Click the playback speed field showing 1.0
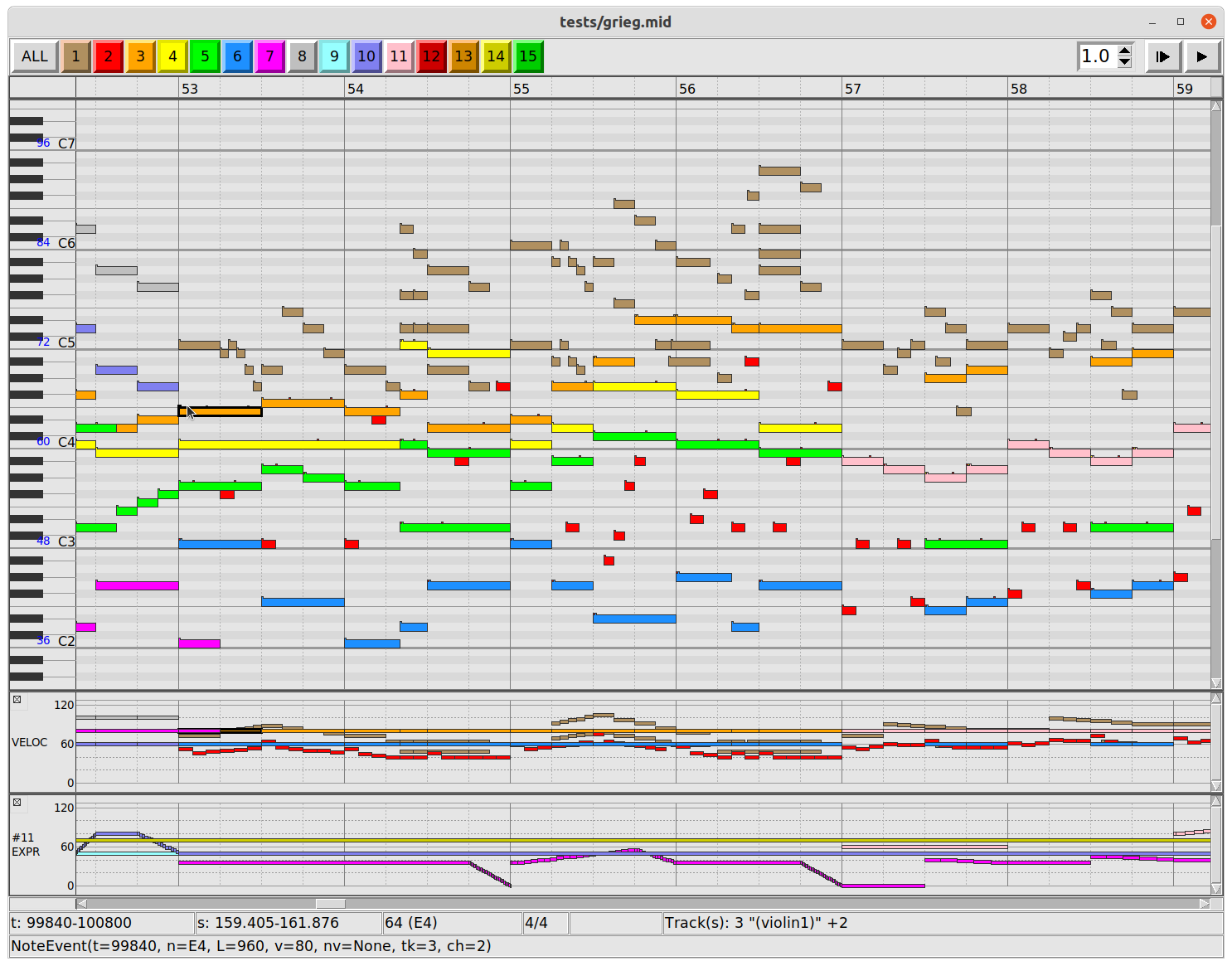The image size is (1232, 966). (x=1096, y=56)
